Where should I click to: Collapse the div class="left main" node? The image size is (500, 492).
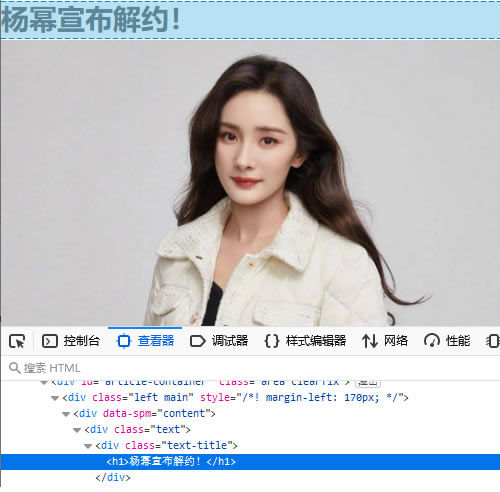[55, 398]
